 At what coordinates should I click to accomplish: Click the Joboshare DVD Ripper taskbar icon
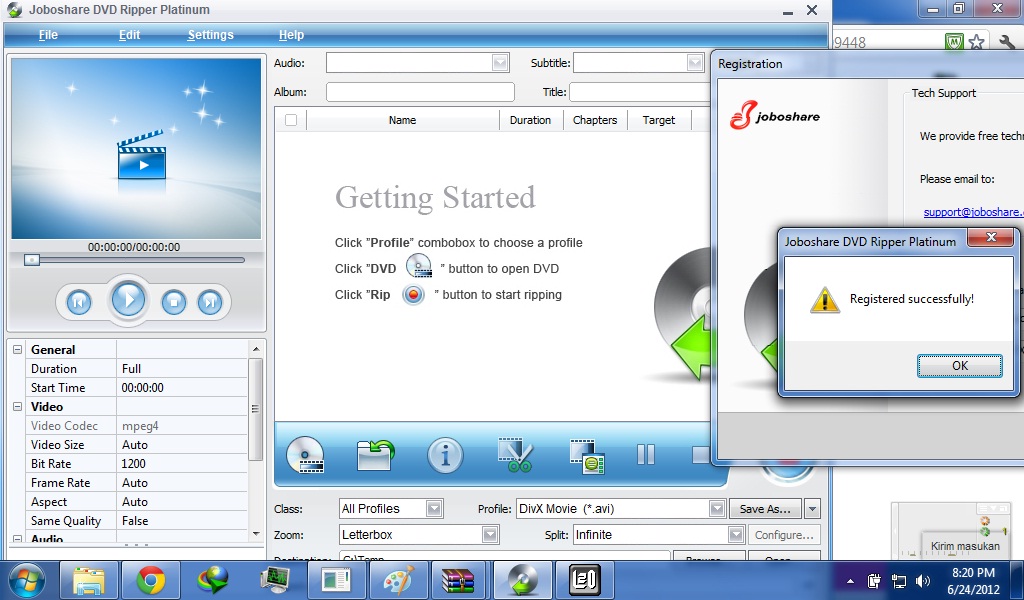tap(521, 580)
